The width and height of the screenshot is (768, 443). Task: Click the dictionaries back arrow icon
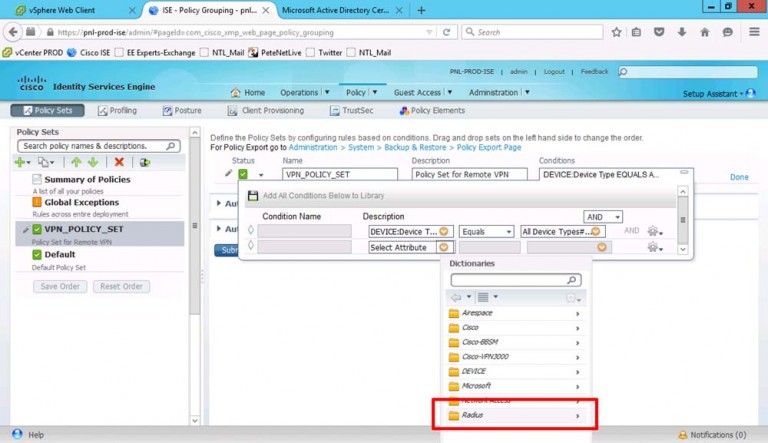456,297
